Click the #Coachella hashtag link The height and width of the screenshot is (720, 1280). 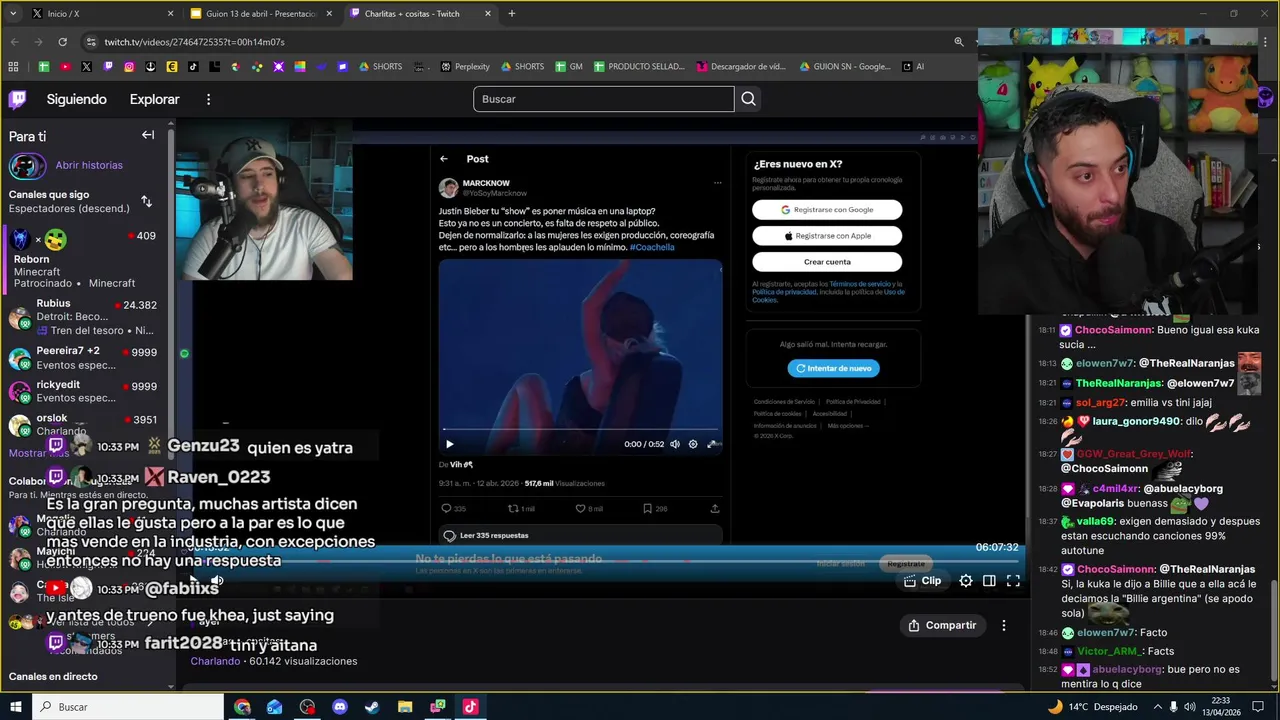click(x=652, y=247)
